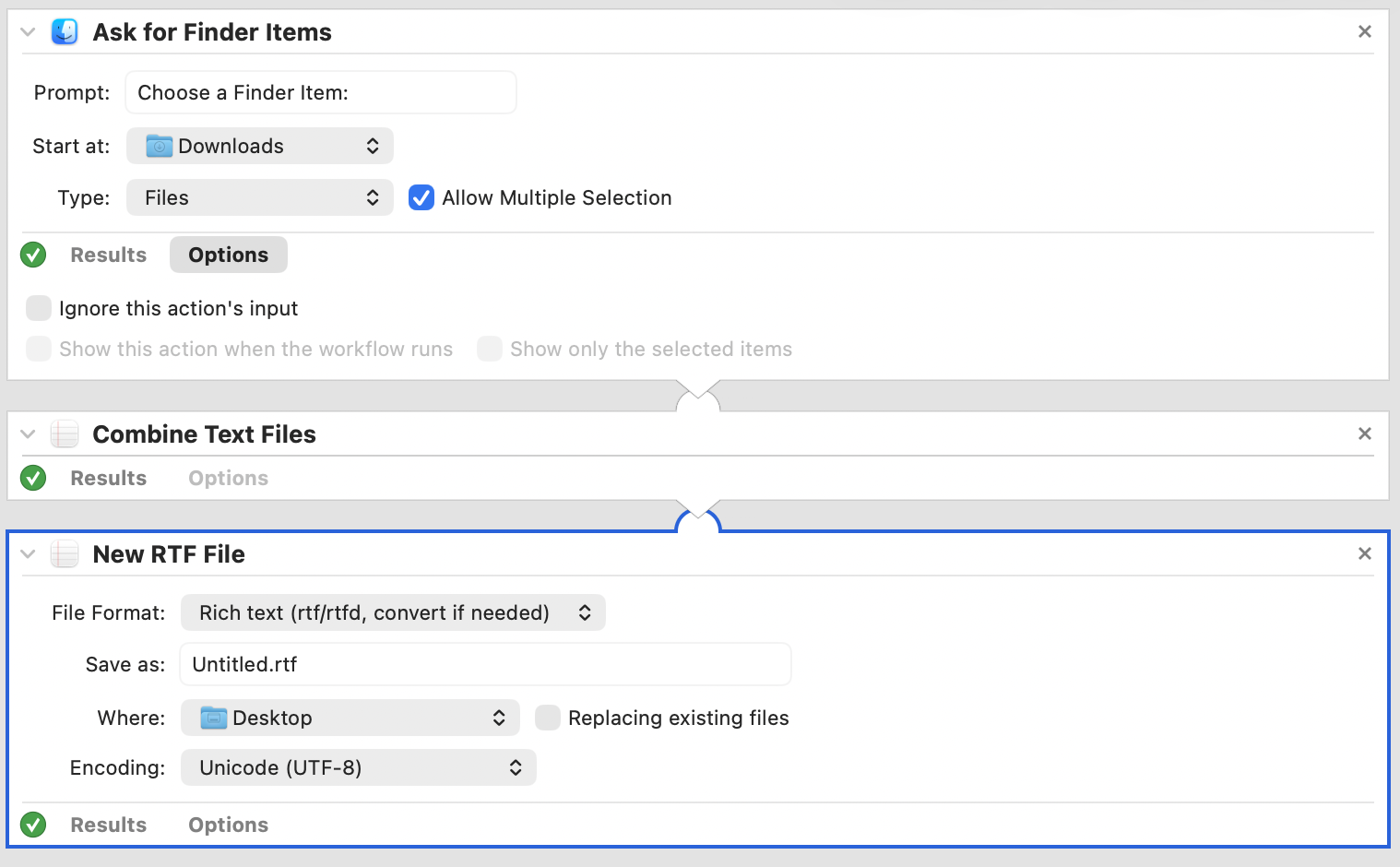Show Results for Combine Text Files
Viewport: 1400px width, 867px height.
108,478
